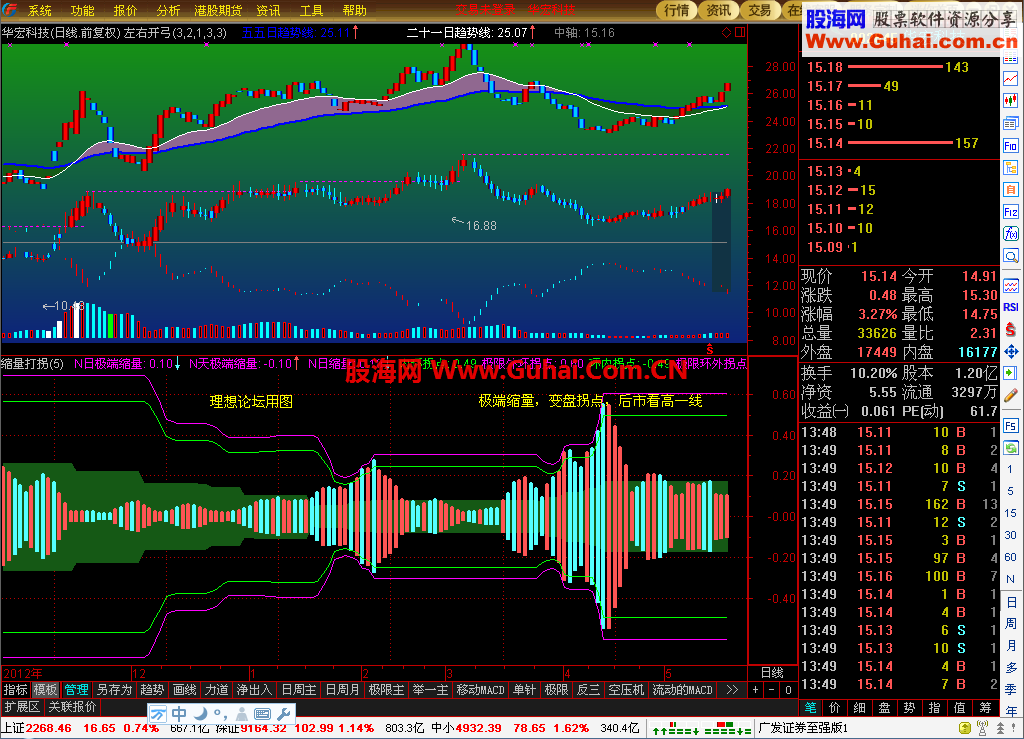Select the 空压机 indicator tab
Image resolution: width=1024 pixels, height=739 pixels.
626,690
